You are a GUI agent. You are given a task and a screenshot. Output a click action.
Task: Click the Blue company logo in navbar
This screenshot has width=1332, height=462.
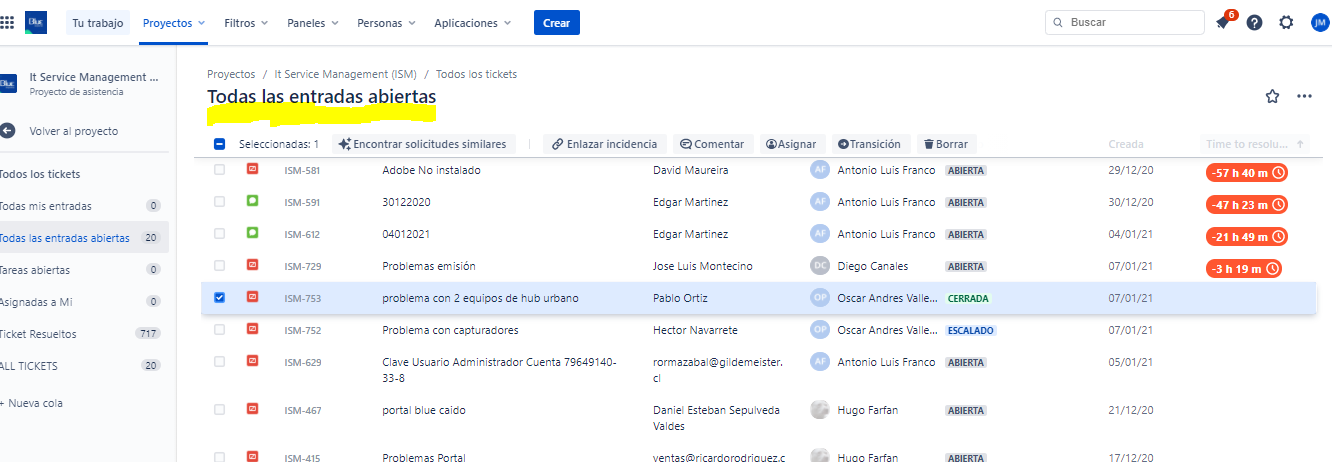click(x=36, y=22)
